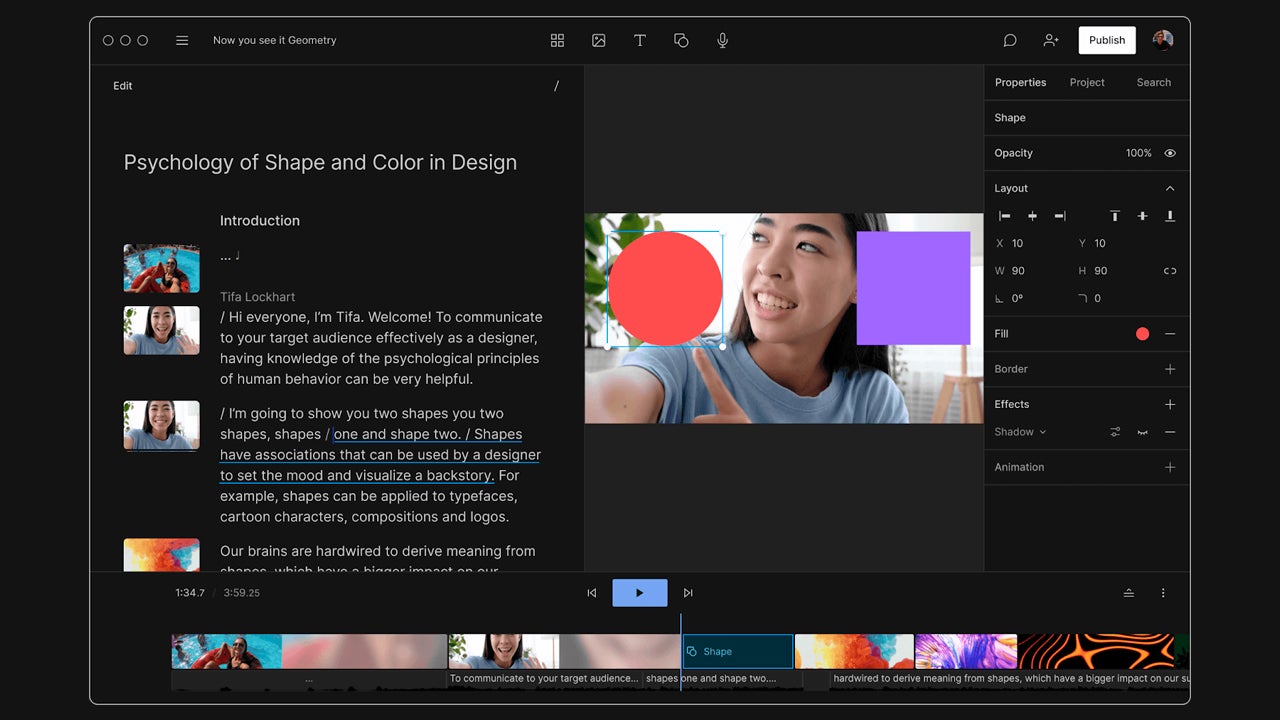Click timeline collapse tracks icon
Viewport: 1280px width, 720px height.
pyautogui.click(x=1129, y=593)
